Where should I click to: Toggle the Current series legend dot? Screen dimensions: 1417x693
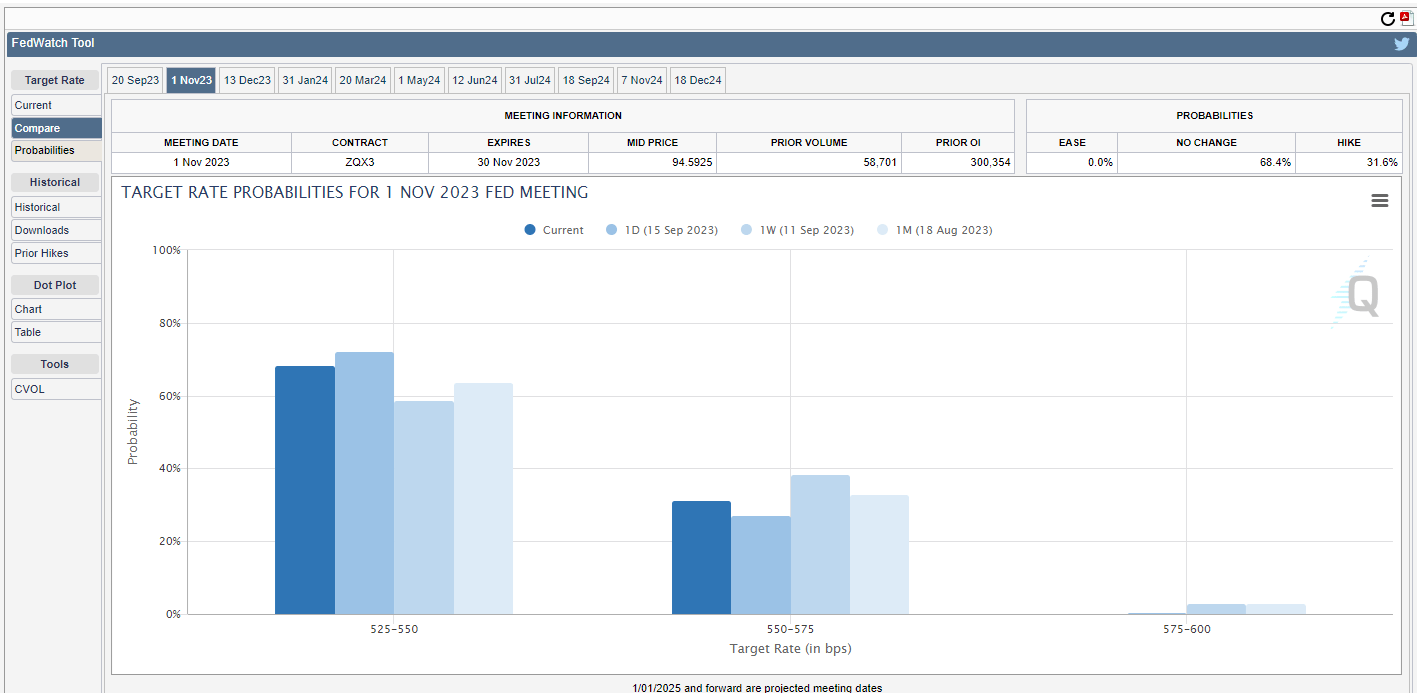click(530, 230)
